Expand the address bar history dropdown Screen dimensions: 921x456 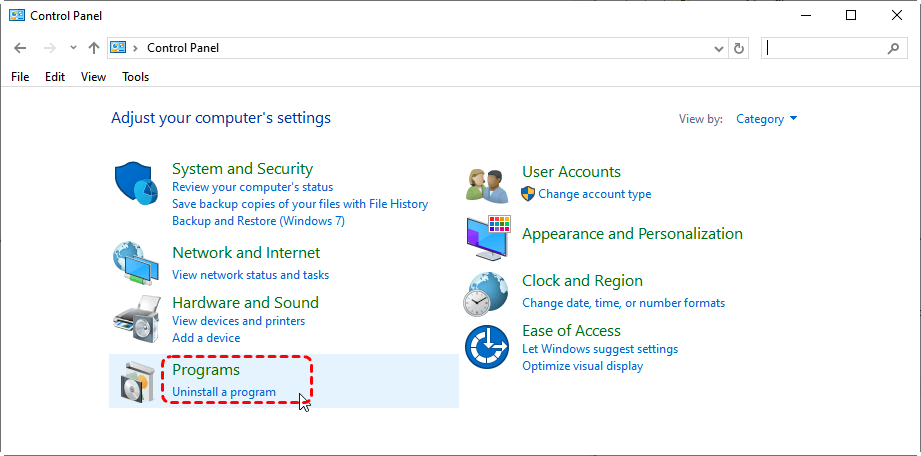pos(719,48)
